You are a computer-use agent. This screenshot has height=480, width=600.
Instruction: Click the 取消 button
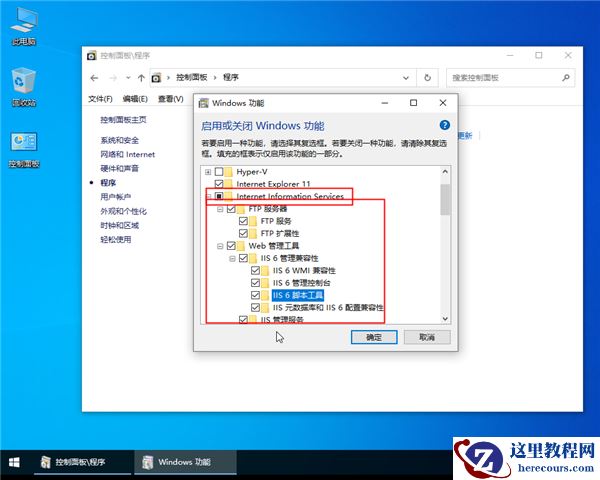(x=427, y=337)
